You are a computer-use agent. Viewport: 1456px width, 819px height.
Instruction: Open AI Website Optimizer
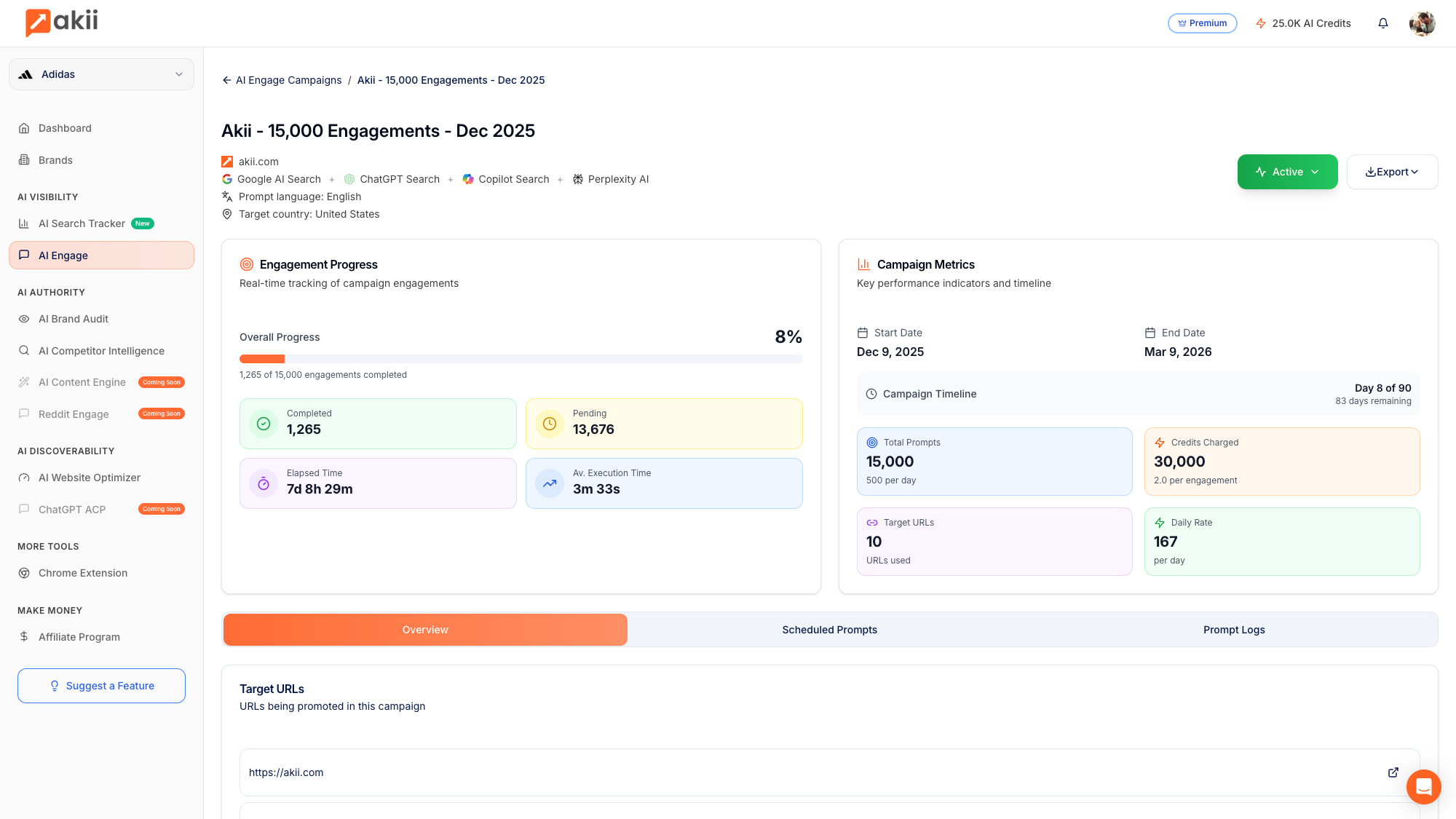click(89, 478)
